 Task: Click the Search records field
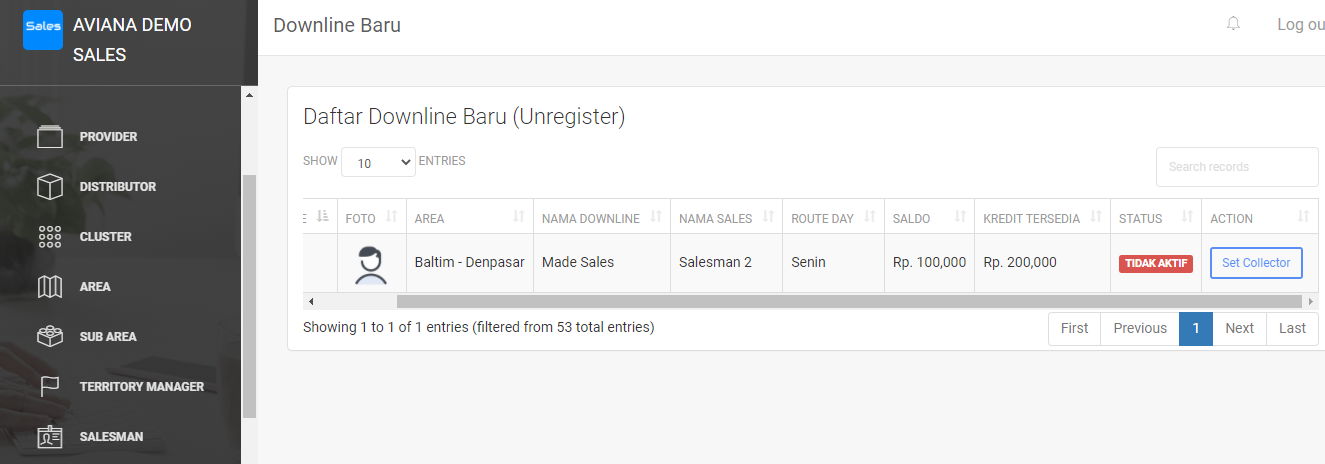click(1237, 167)
